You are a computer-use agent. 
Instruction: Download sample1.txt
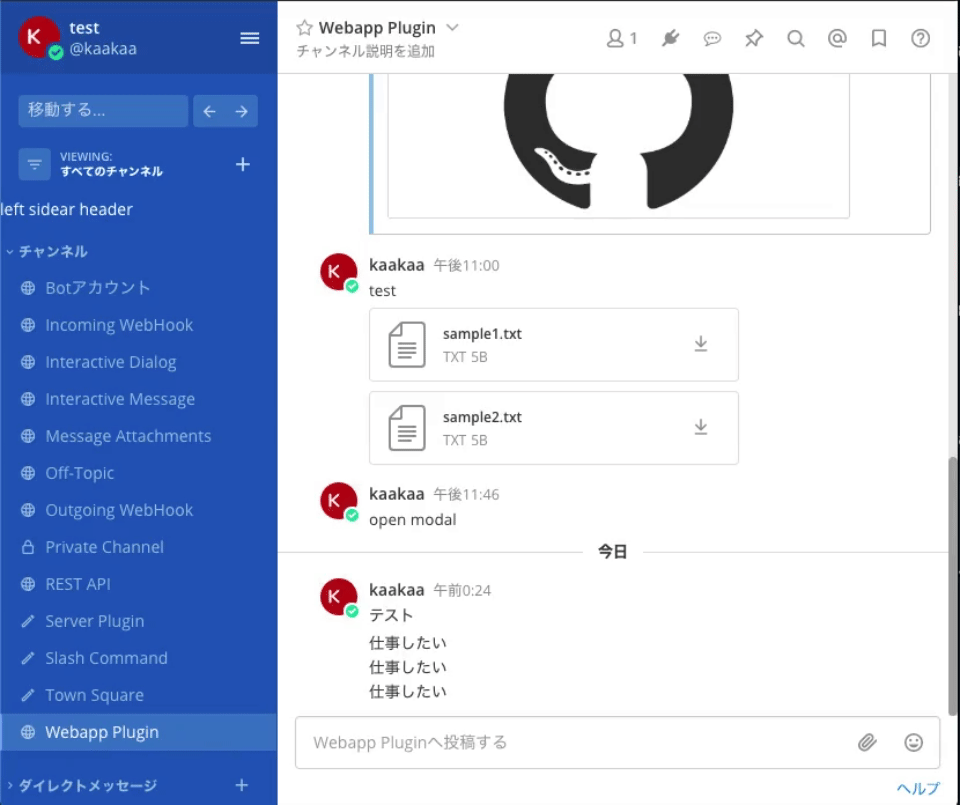[x=701, y=344]
